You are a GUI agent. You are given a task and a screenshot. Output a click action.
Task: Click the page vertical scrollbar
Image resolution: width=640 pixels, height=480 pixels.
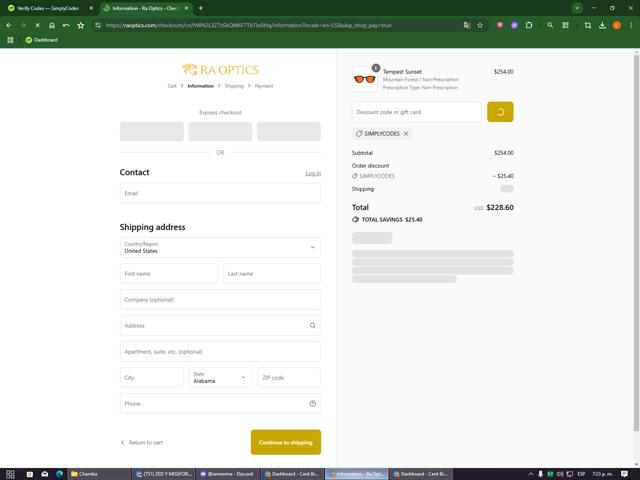click(636, 243)
